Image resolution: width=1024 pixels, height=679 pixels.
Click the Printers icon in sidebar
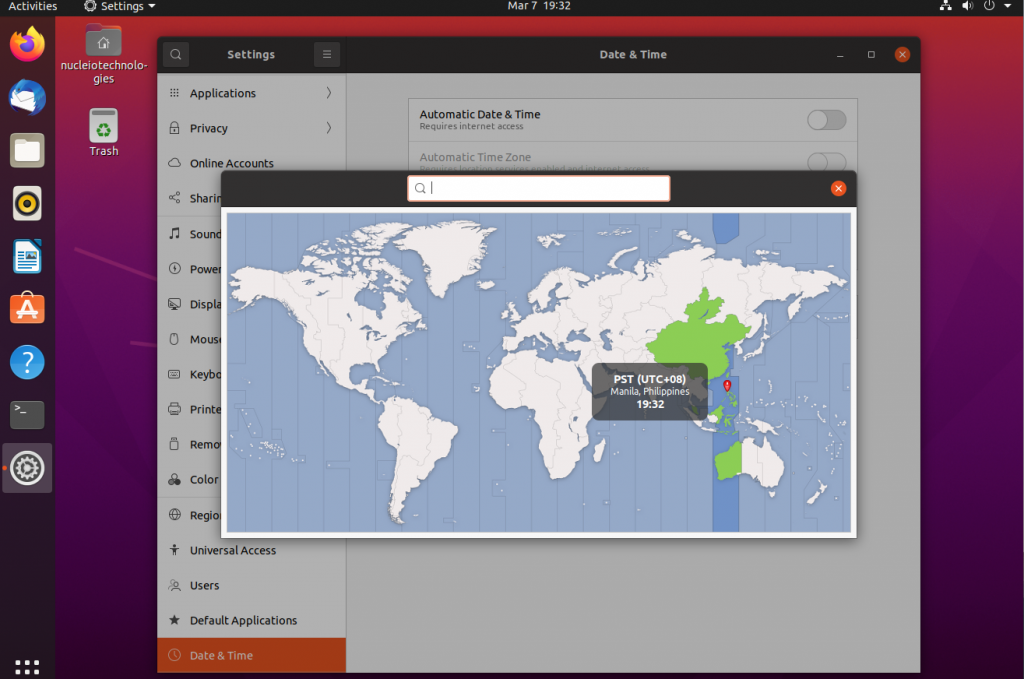click(174, 409)
